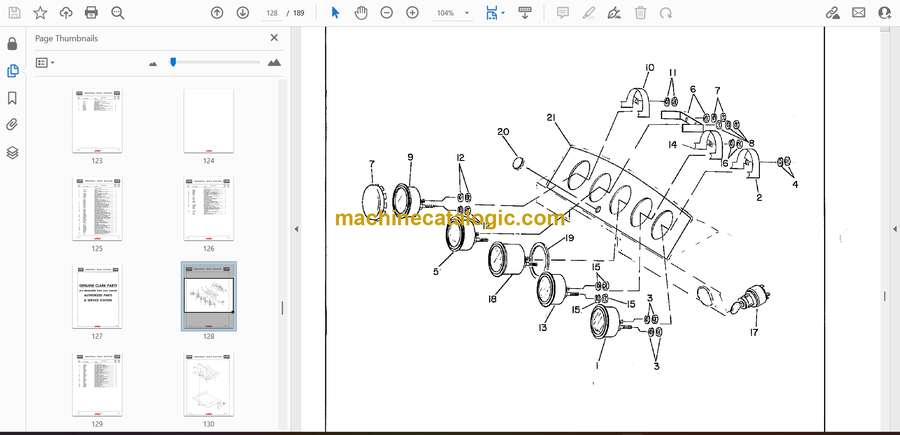Click the fit page width tool

pos(491,13)
